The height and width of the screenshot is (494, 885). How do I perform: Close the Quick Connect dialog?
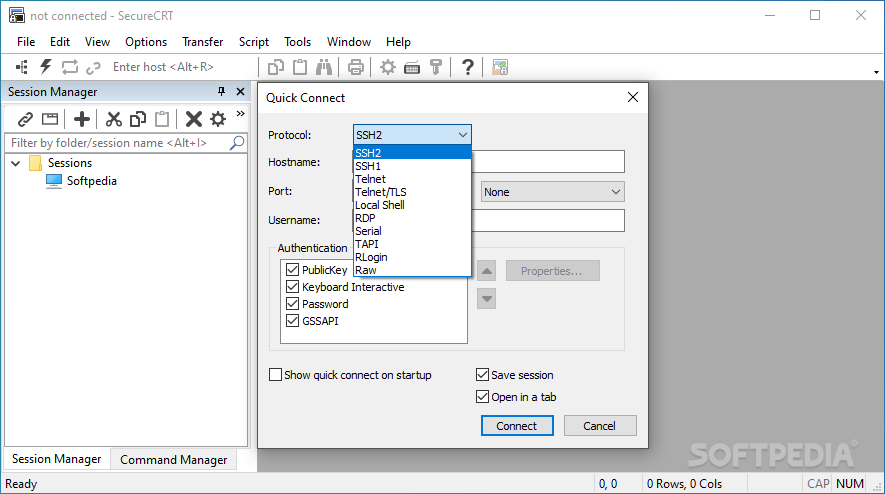pyautogui.click(x=633, y=97)
